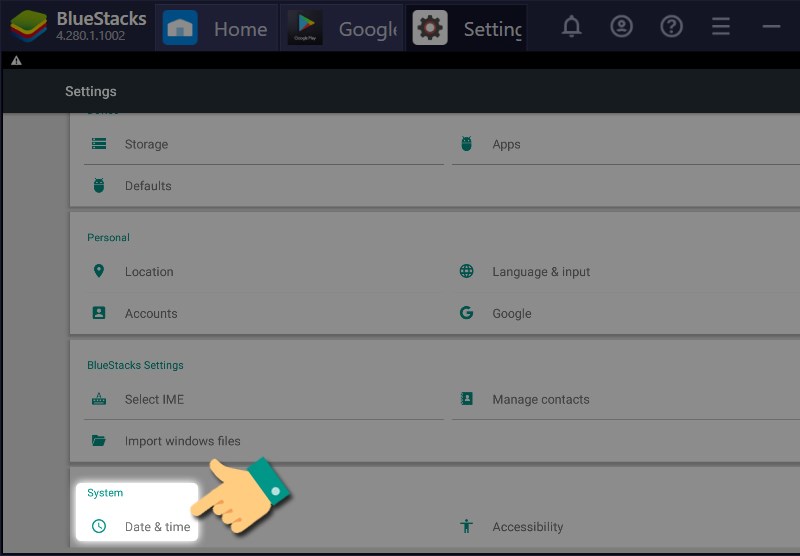Open Import windows files option
This screenshot has width=800, height=556.
tap(263, 441)
